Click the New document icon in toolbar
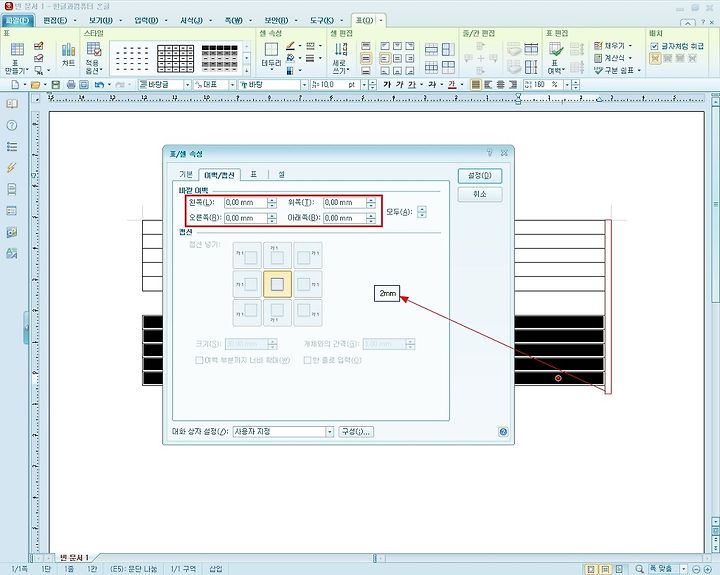The height and width of the screenshot is (575, 720). [15, 85]
